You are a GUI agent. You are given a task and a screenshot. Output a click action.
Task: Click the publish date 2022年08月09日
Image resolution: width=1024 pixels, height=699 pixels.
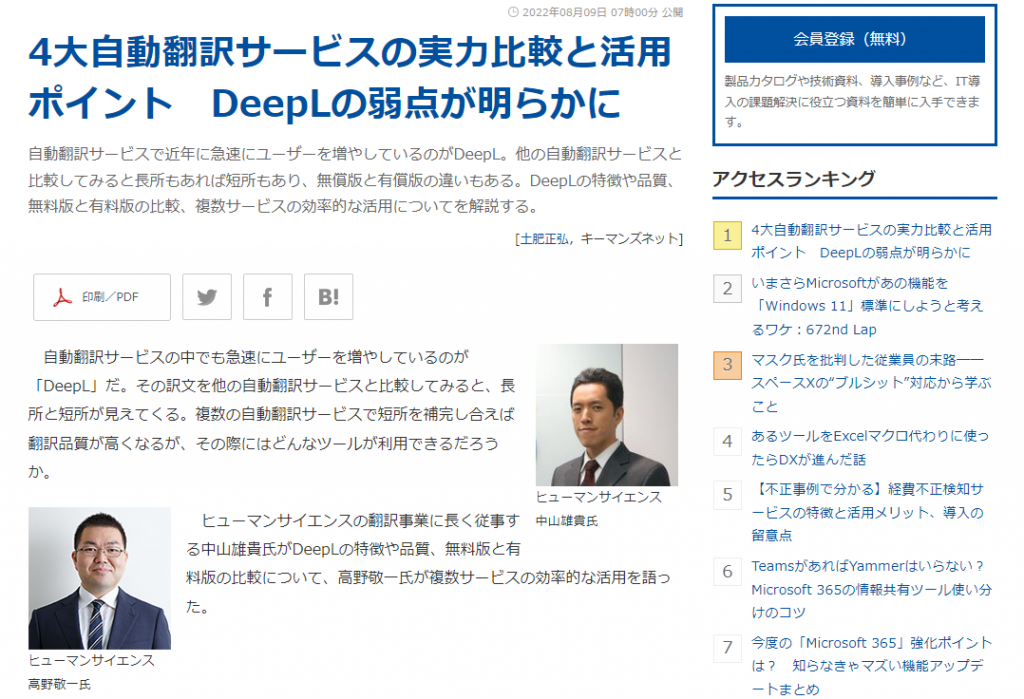tap(564, 12)
